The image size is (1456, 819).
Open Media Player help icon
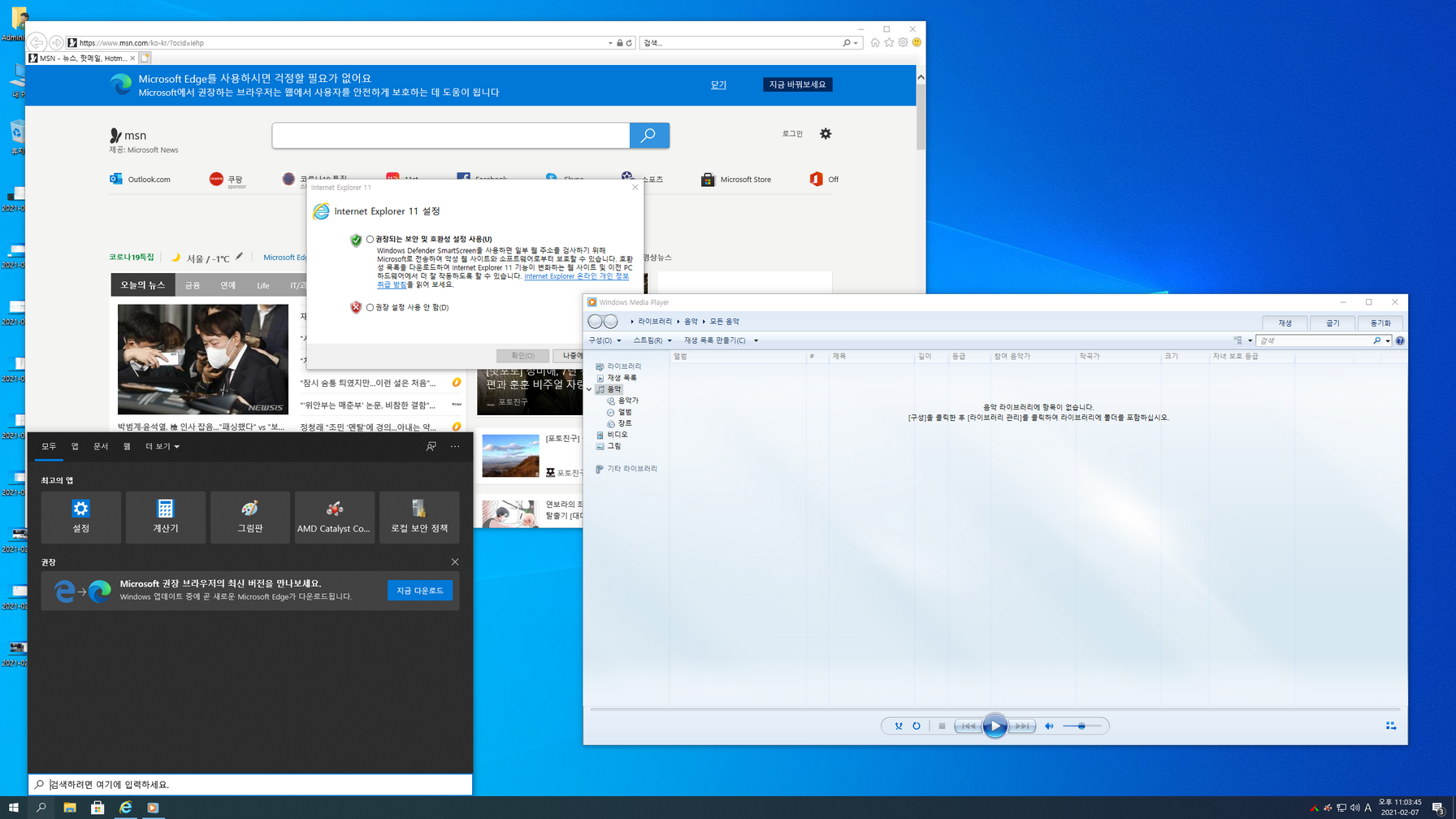pyautogui.click(x=1400, y=340)
